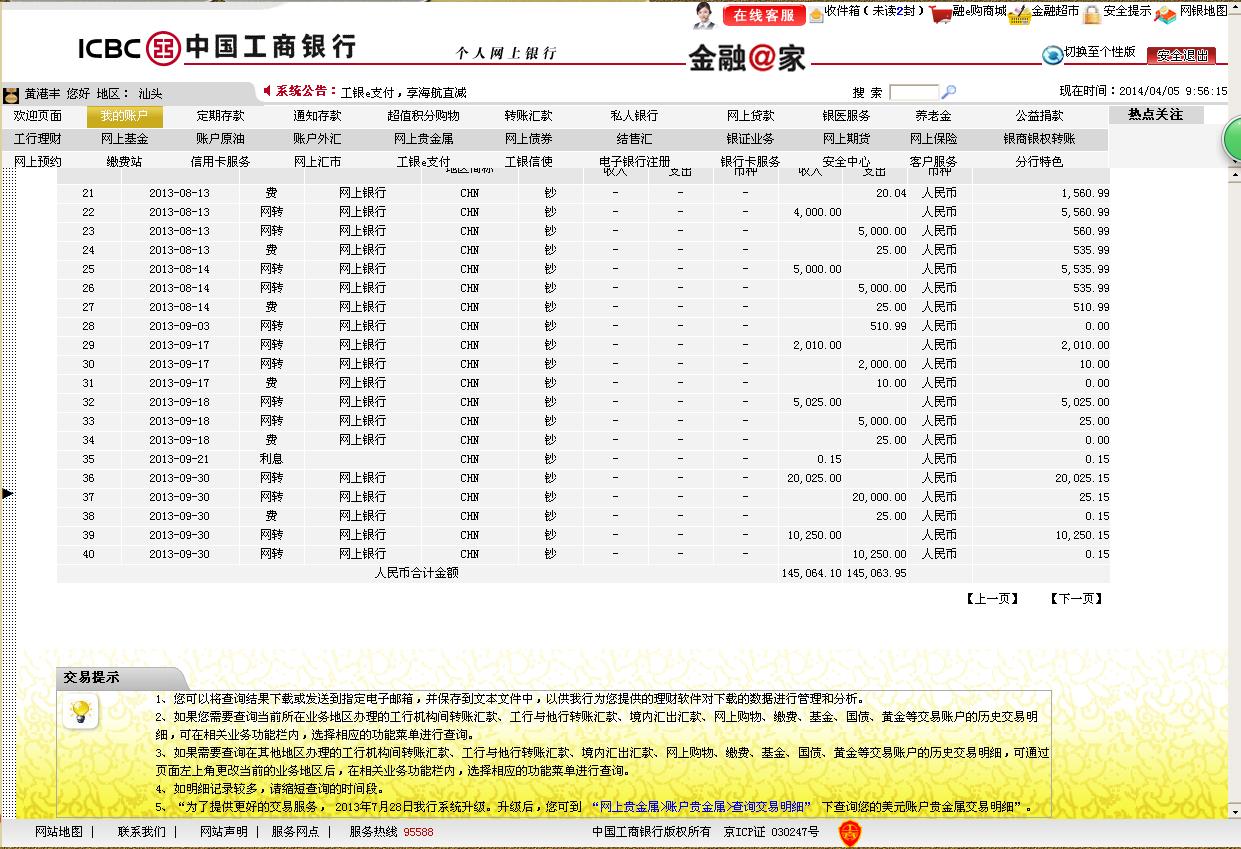Open 服务网点 footer link
The height and width of the screenshot is (849, 1241).
pos(295,831)
